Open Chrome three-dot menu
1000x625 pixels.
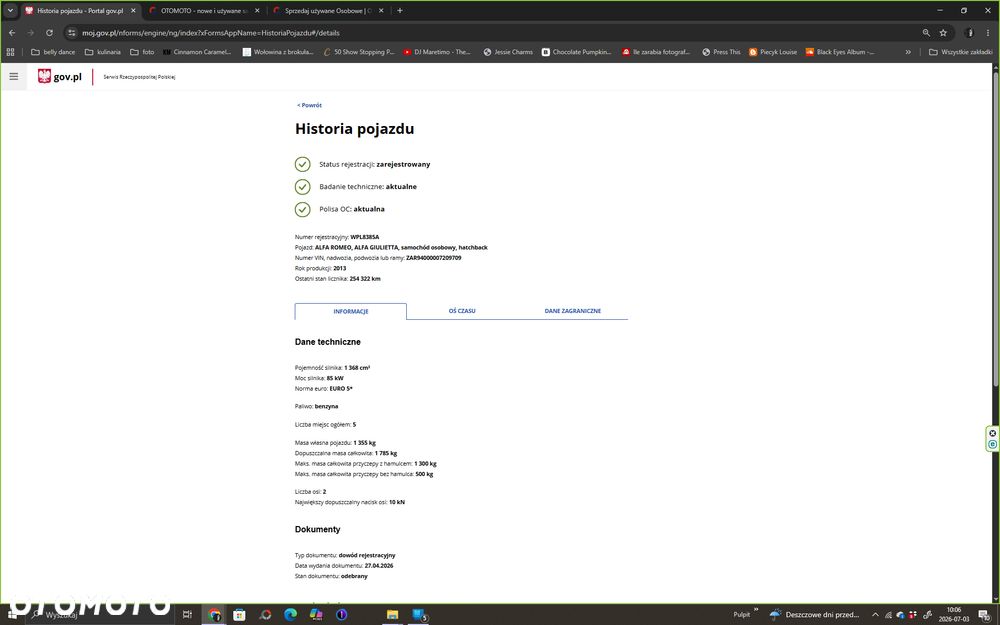click(x=987, y=33)
